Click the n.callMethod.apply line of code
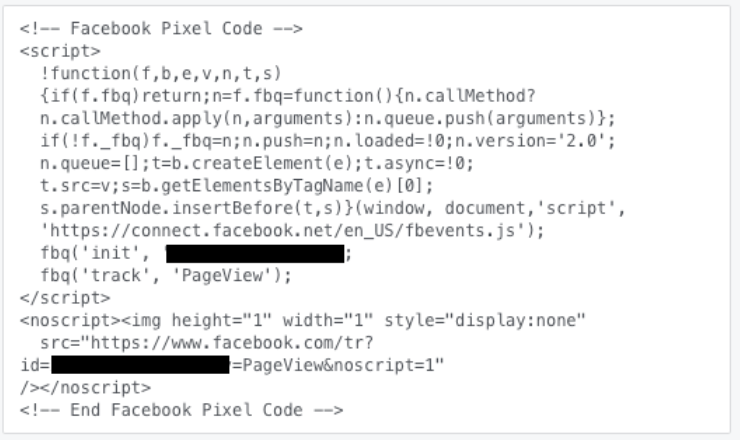 point(328,118)
